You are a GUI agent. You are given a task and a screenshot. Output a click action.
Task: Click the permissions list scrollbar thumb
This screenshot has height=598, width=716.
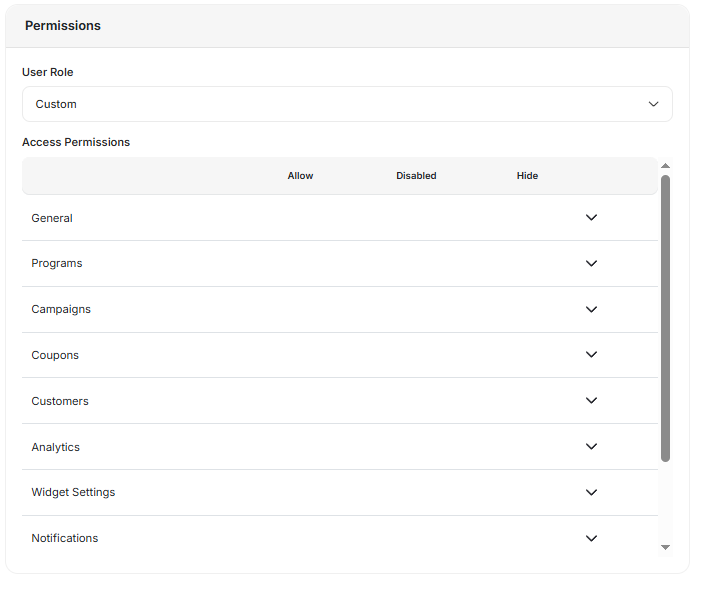[x=665, y=318]
